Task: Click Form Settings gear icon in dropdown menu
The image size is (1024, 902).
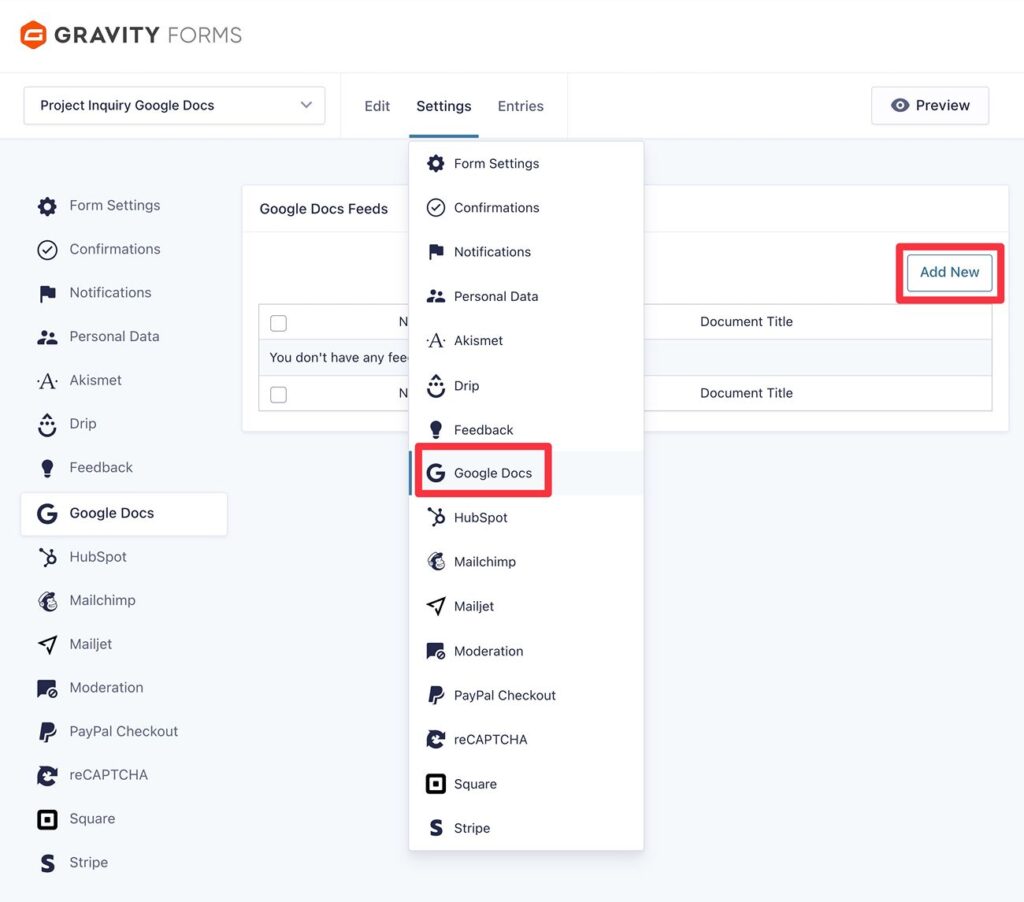Action: point(436,163)
